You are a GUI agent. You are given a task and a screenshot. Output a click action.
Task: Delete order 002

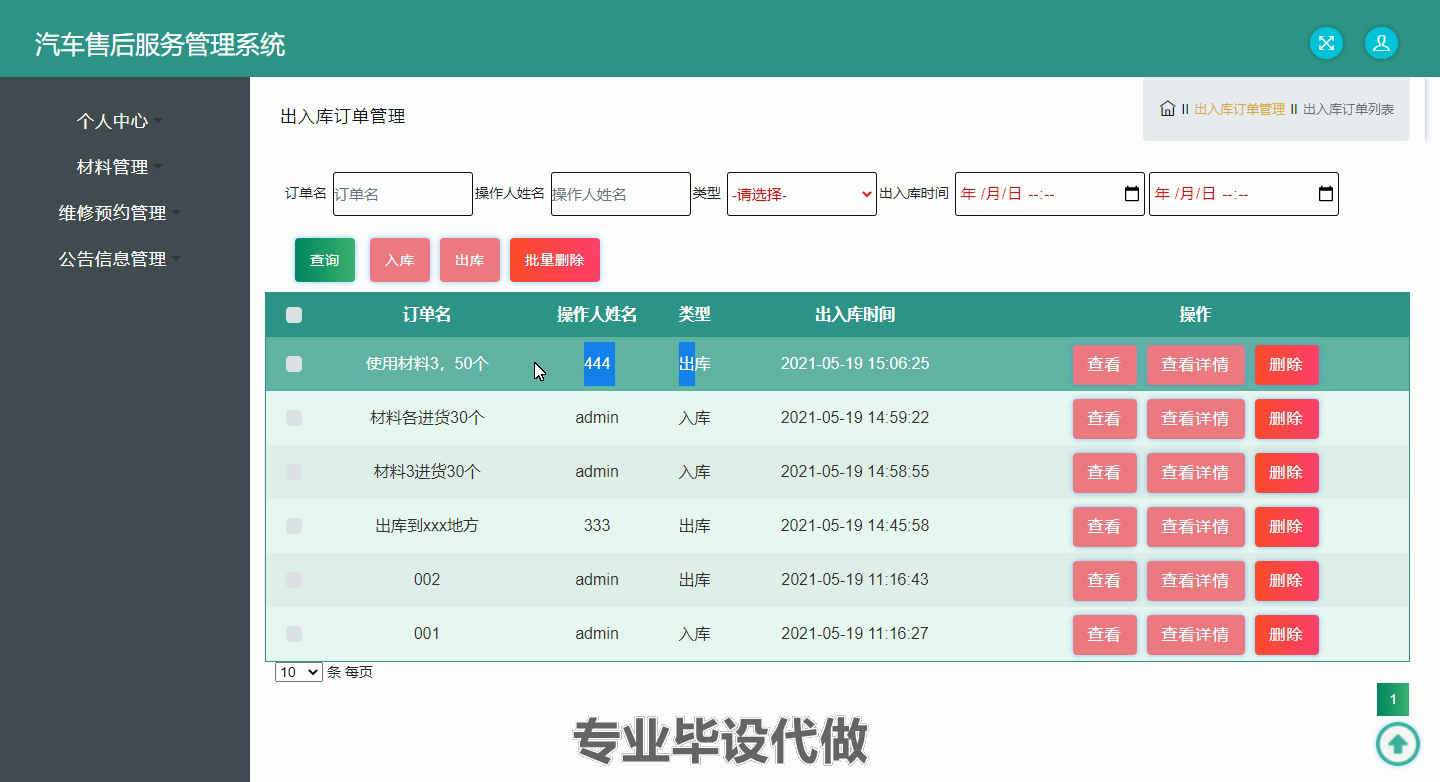click(x=1287, y=581)
